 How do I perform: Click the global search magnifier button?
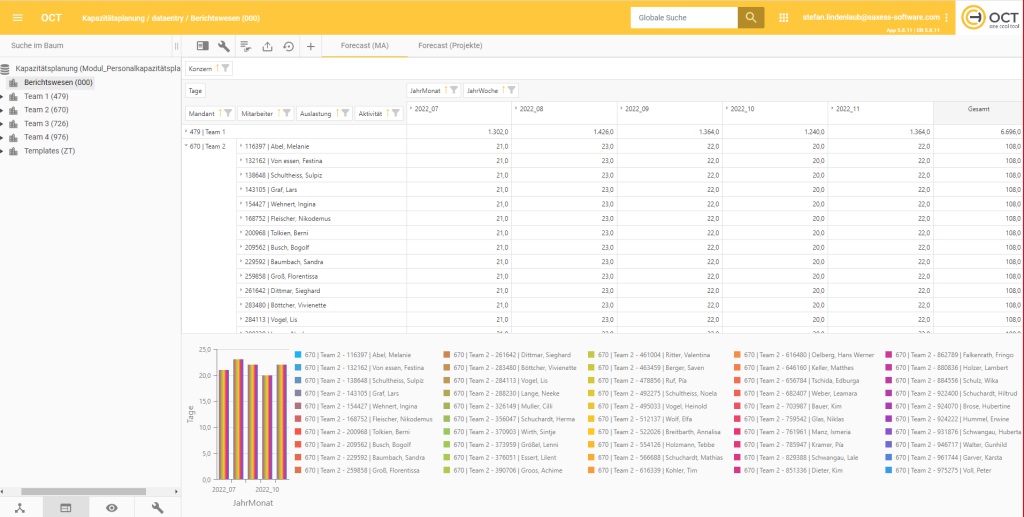click(750, 18)
